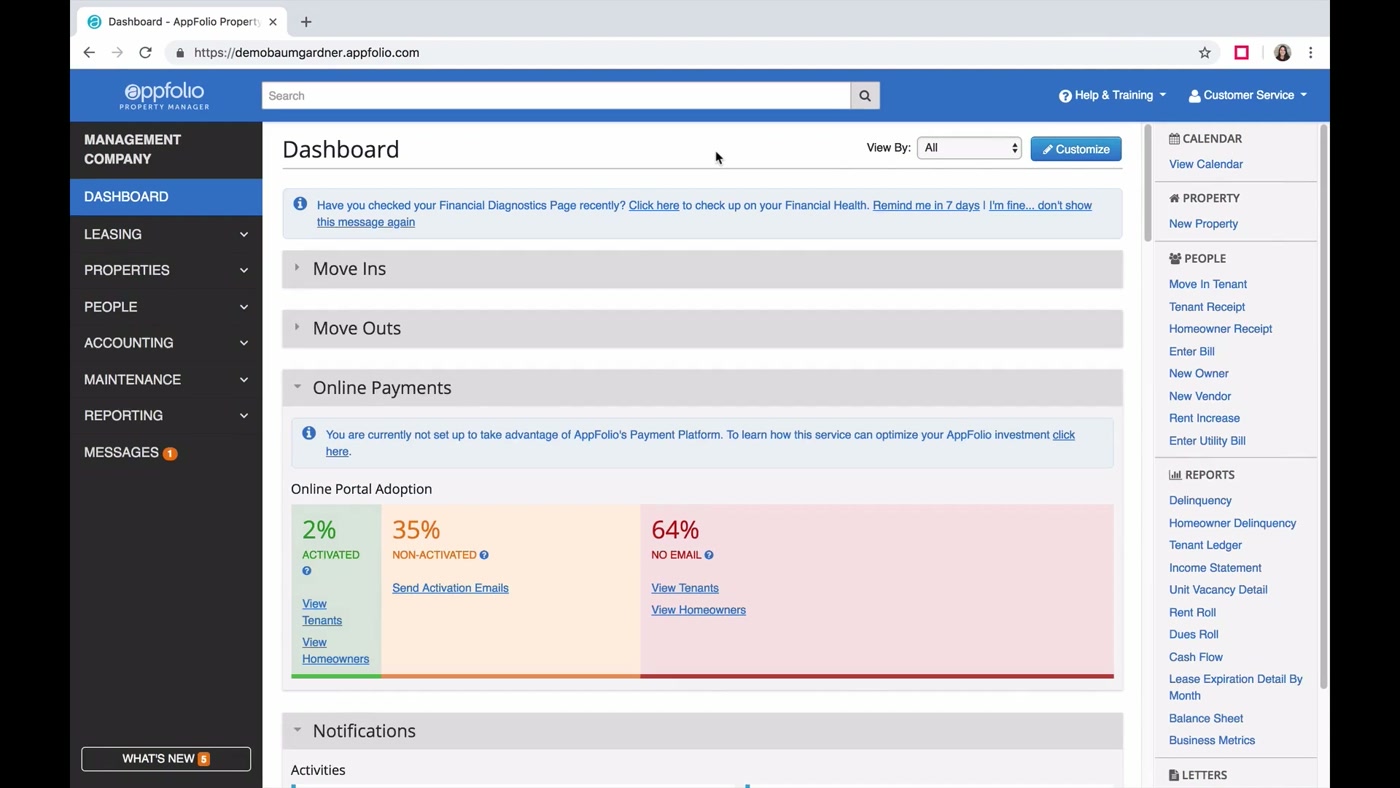Click the What's New count badge
The image size is (1400, 788).
[204, 759]
